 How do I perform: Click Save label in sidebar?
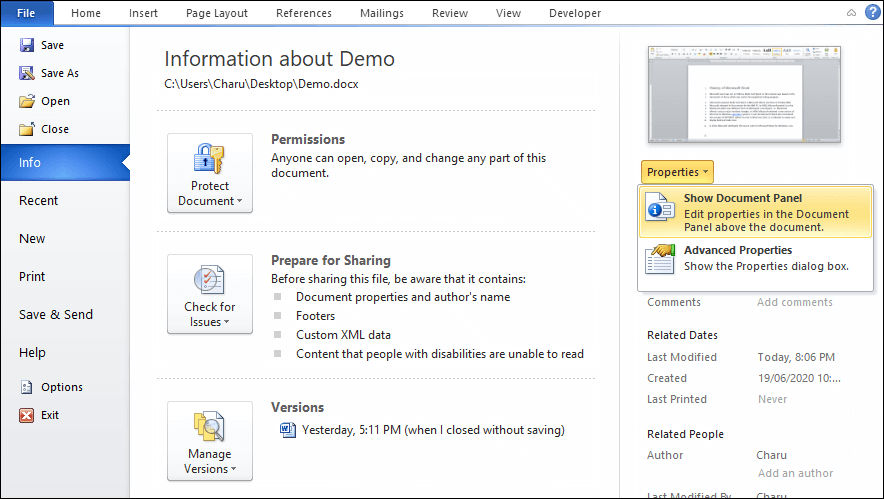tap(52, 45)
